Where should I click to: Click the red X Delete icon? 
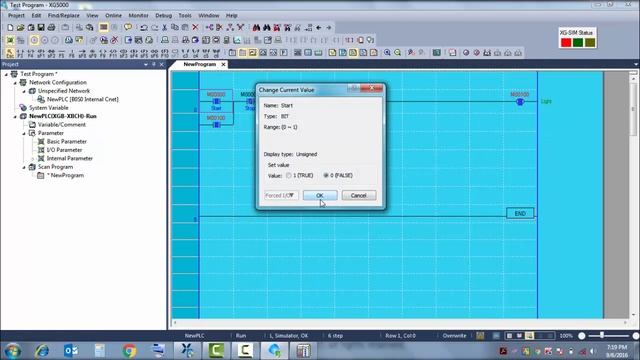(x=195, y=27)
